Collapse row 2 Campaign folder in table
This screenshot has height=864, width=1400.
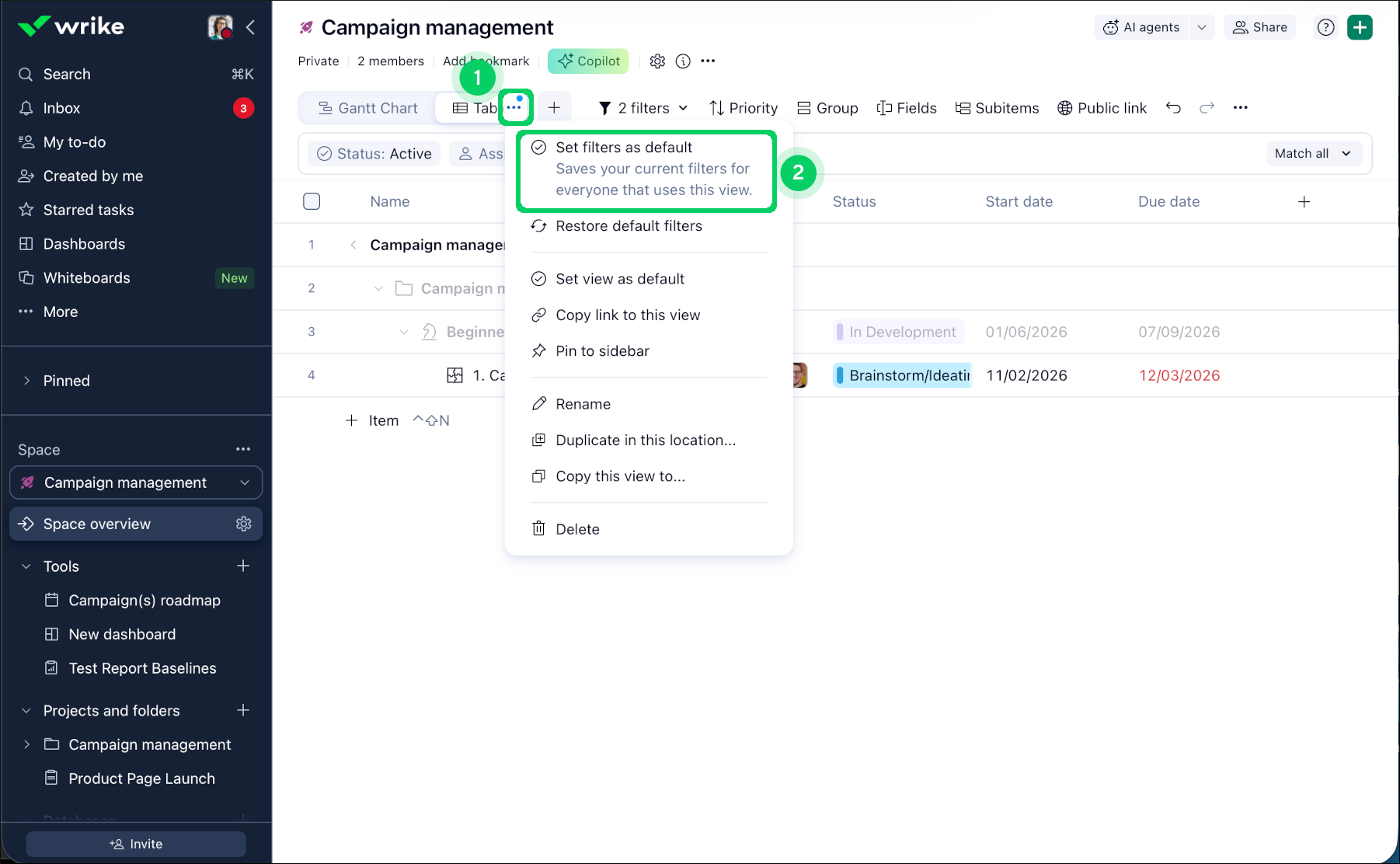[x=378, y=288]
